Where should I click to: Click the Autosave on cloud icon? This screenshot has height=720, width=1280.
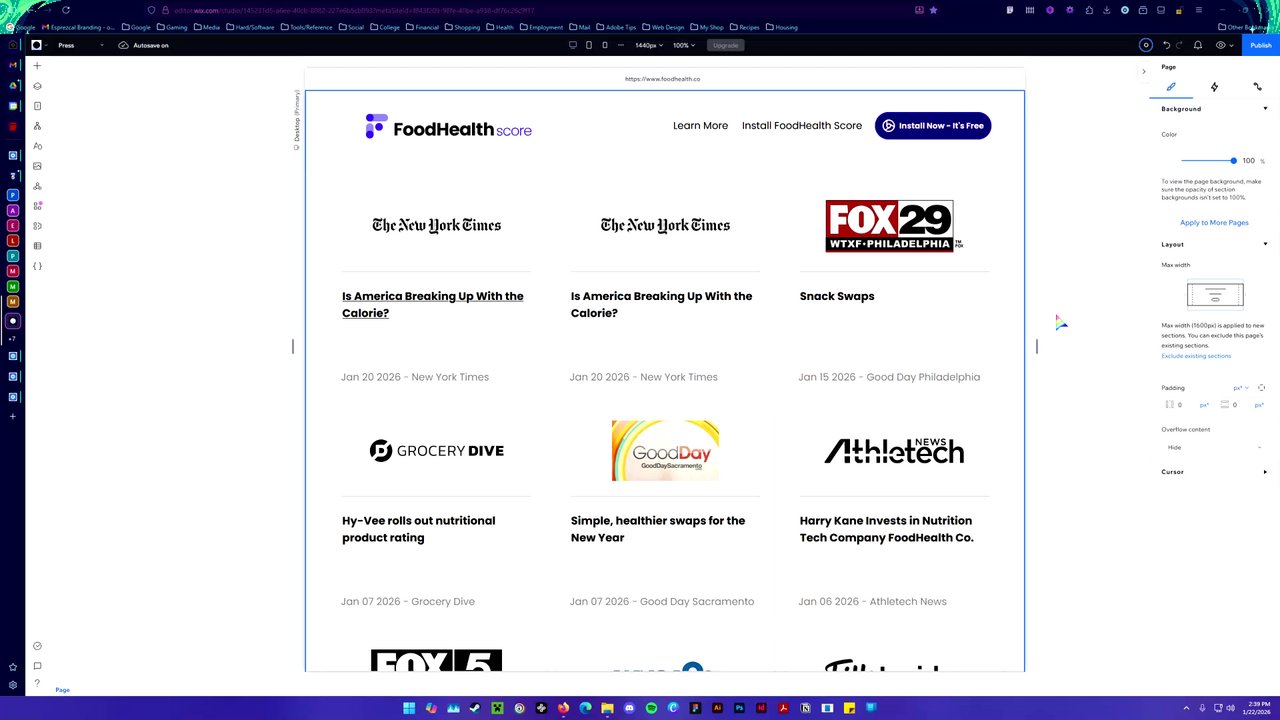123,45
